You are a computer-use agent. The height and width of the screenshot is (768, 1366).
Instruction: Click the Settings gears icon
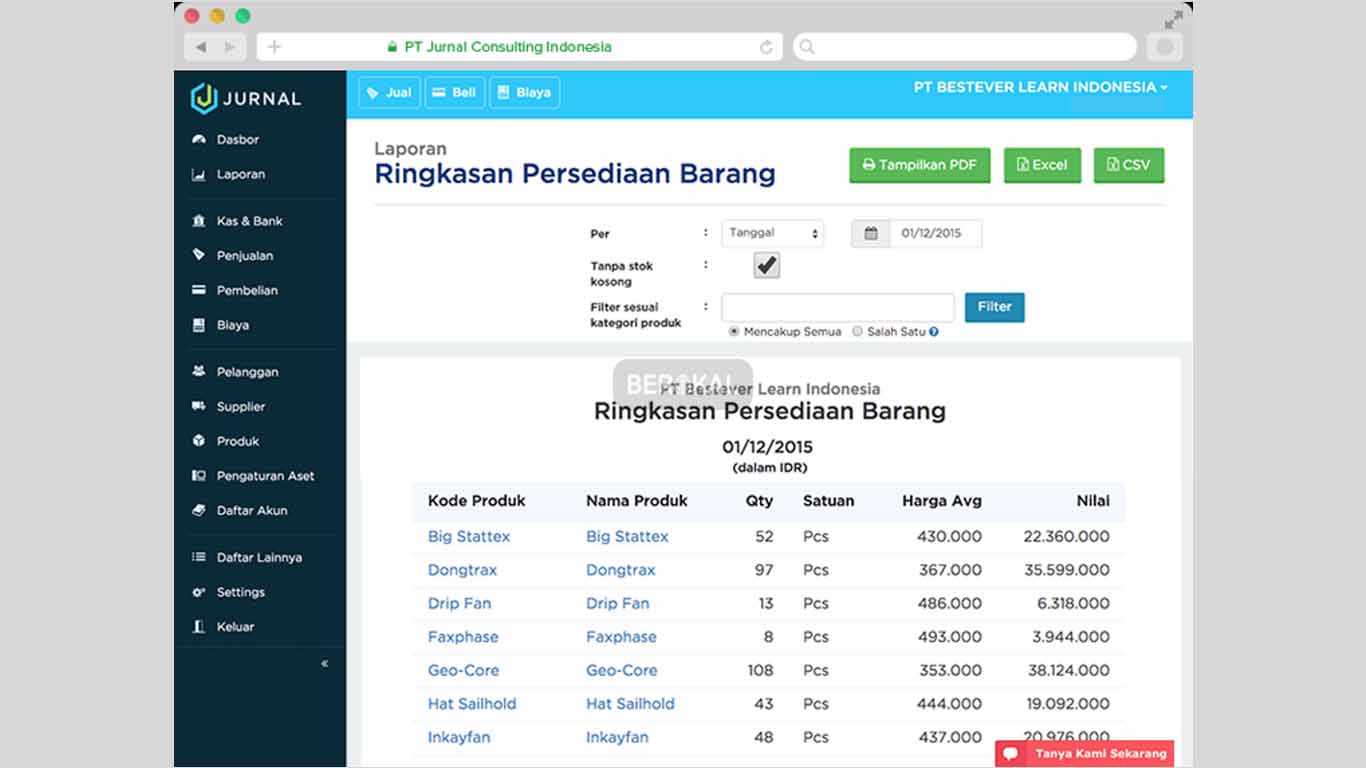(x=199, y=592)
